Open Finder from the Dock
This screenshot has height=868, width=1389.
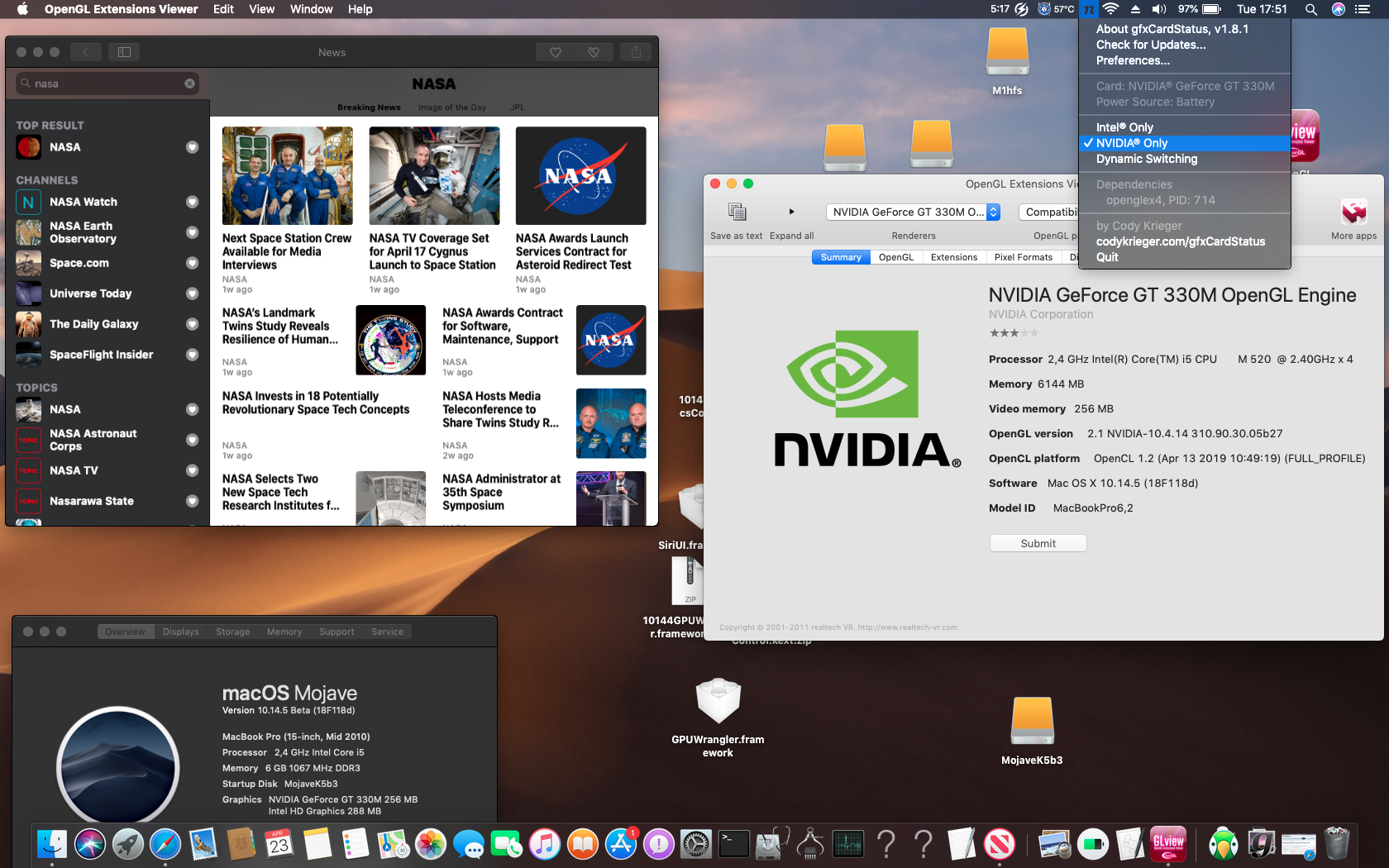point(52,844)
